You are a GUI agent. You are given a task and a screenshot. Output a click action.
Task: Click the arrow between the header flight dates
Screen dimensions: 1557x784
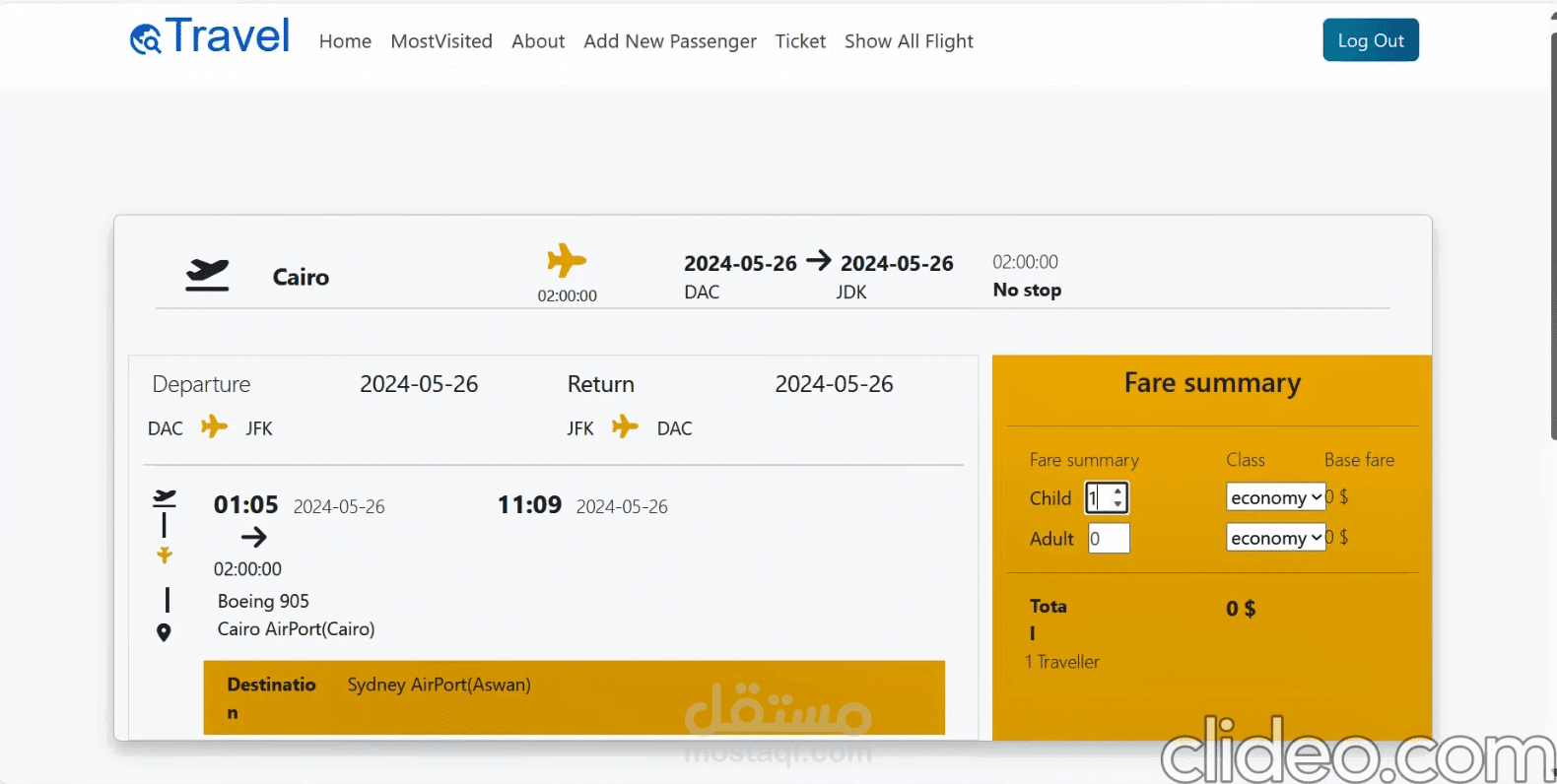[819, 261]
